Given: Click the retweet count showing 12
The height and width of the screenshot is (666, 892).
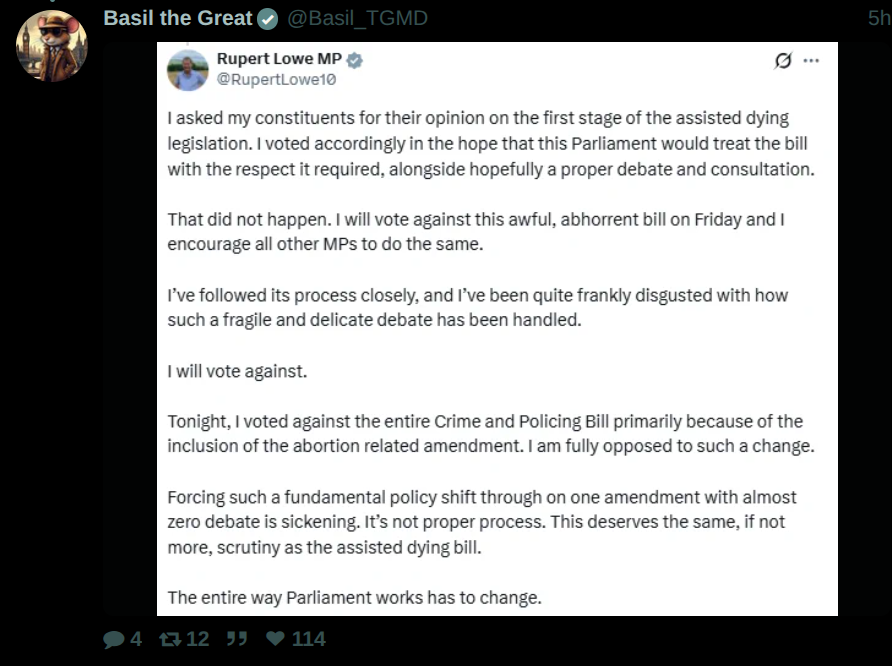Looking at the screenshot, I should click(x=197, y=639).
